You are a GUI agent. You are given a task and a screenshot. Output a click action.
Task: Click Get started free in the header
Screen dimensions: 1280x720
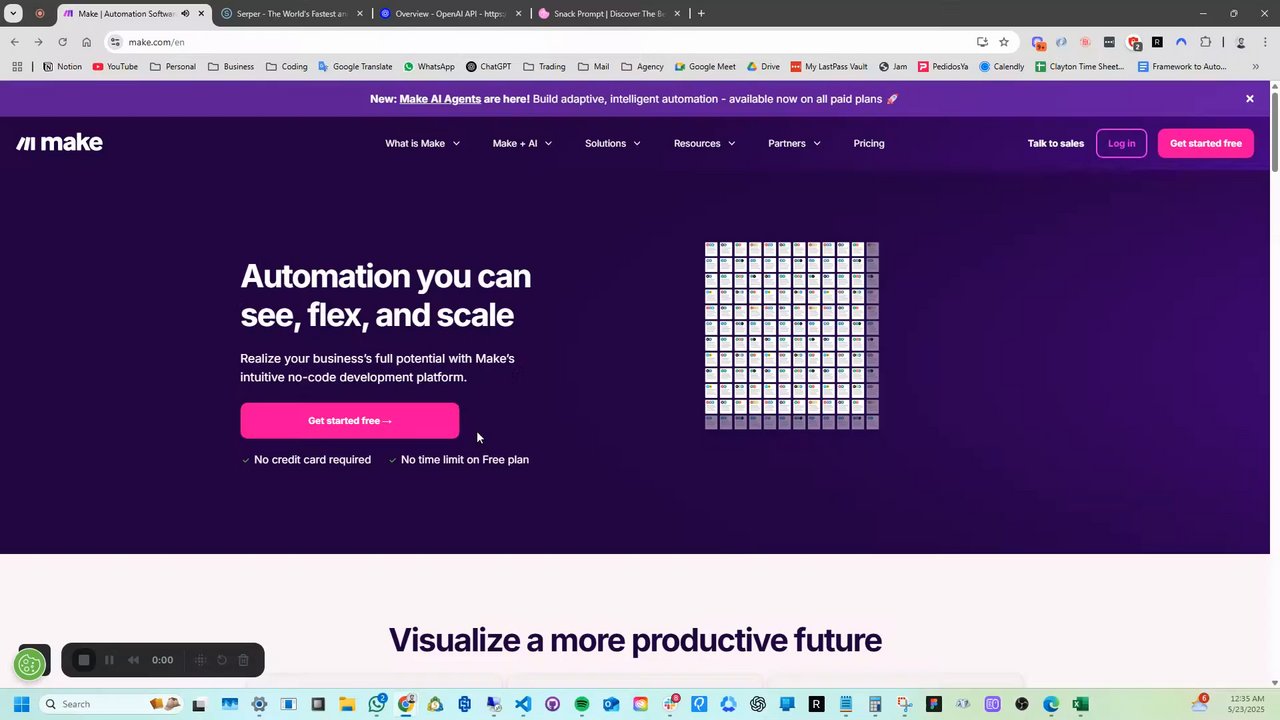pos(1205,143)
